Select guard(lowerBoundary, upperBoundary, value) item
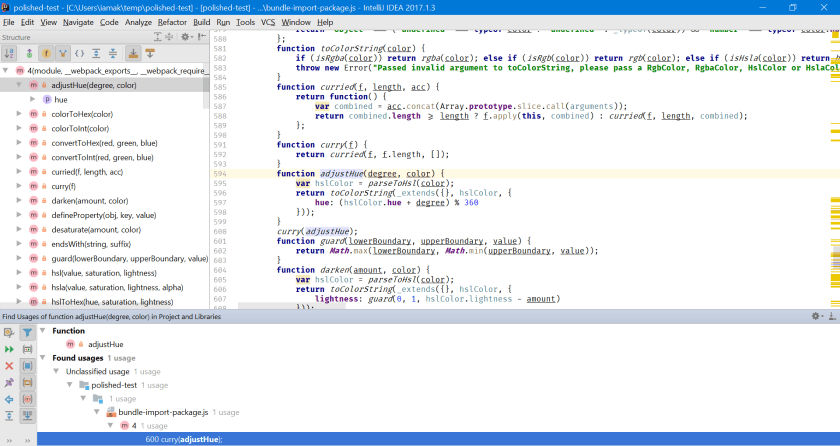Screen dimensions: 840x446 (130, 259)
